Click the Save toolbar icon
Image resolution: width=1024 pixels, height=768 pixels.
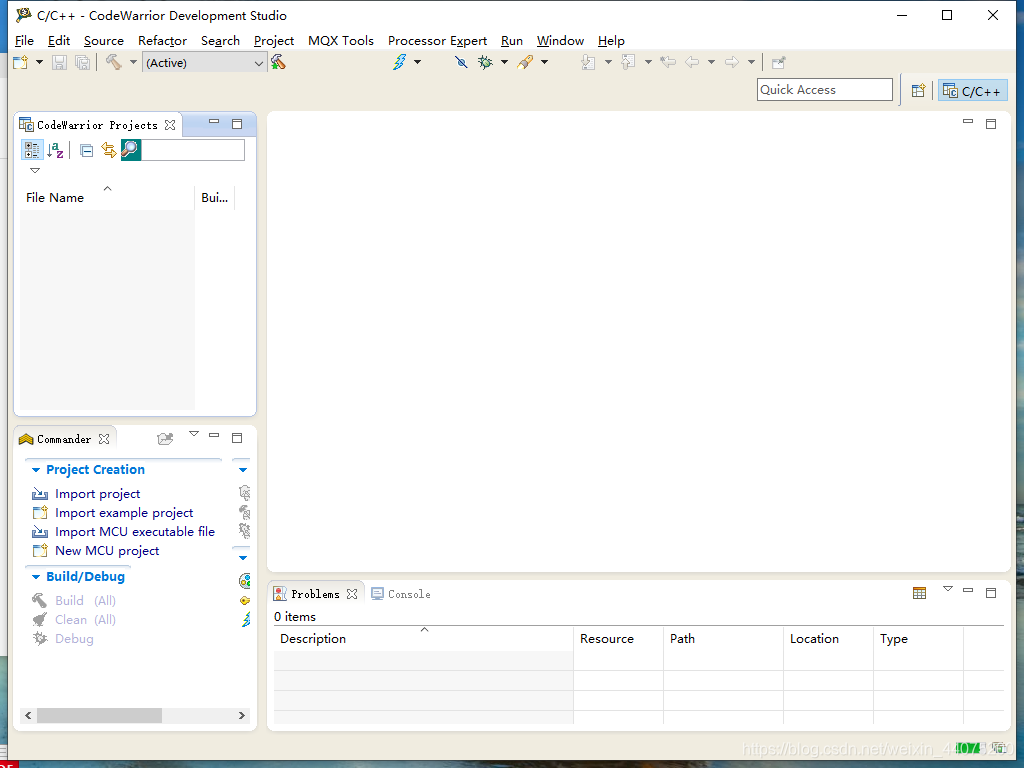pyautogui.click(x=59, y=63)
